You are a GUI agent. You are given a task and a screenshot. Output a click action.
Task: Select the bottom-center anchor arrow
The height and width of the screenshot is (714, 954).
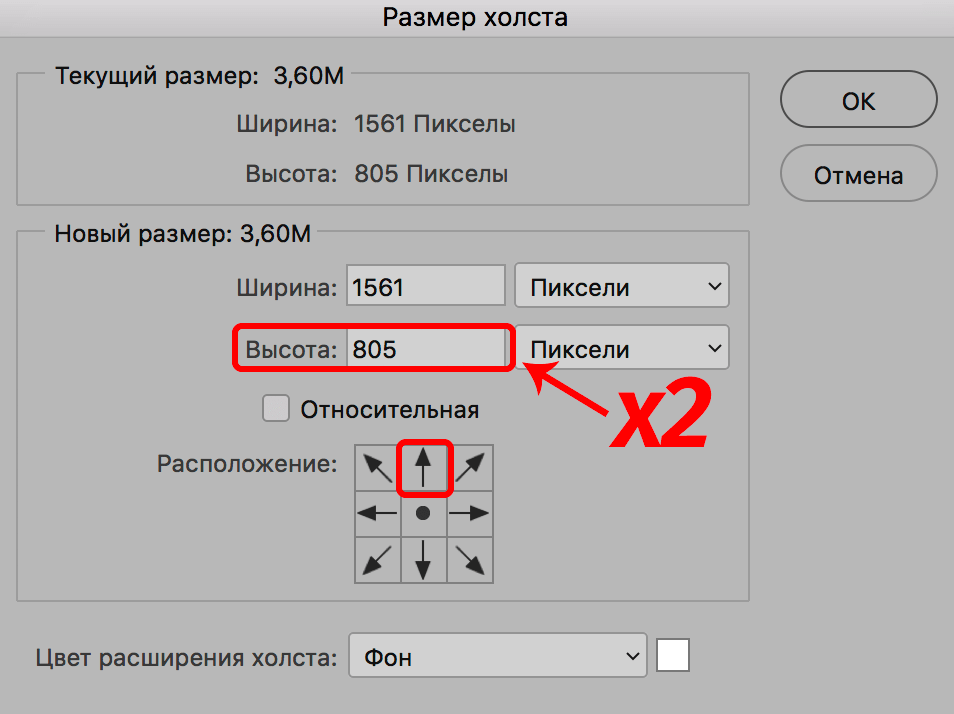click(x=424, y=559)
